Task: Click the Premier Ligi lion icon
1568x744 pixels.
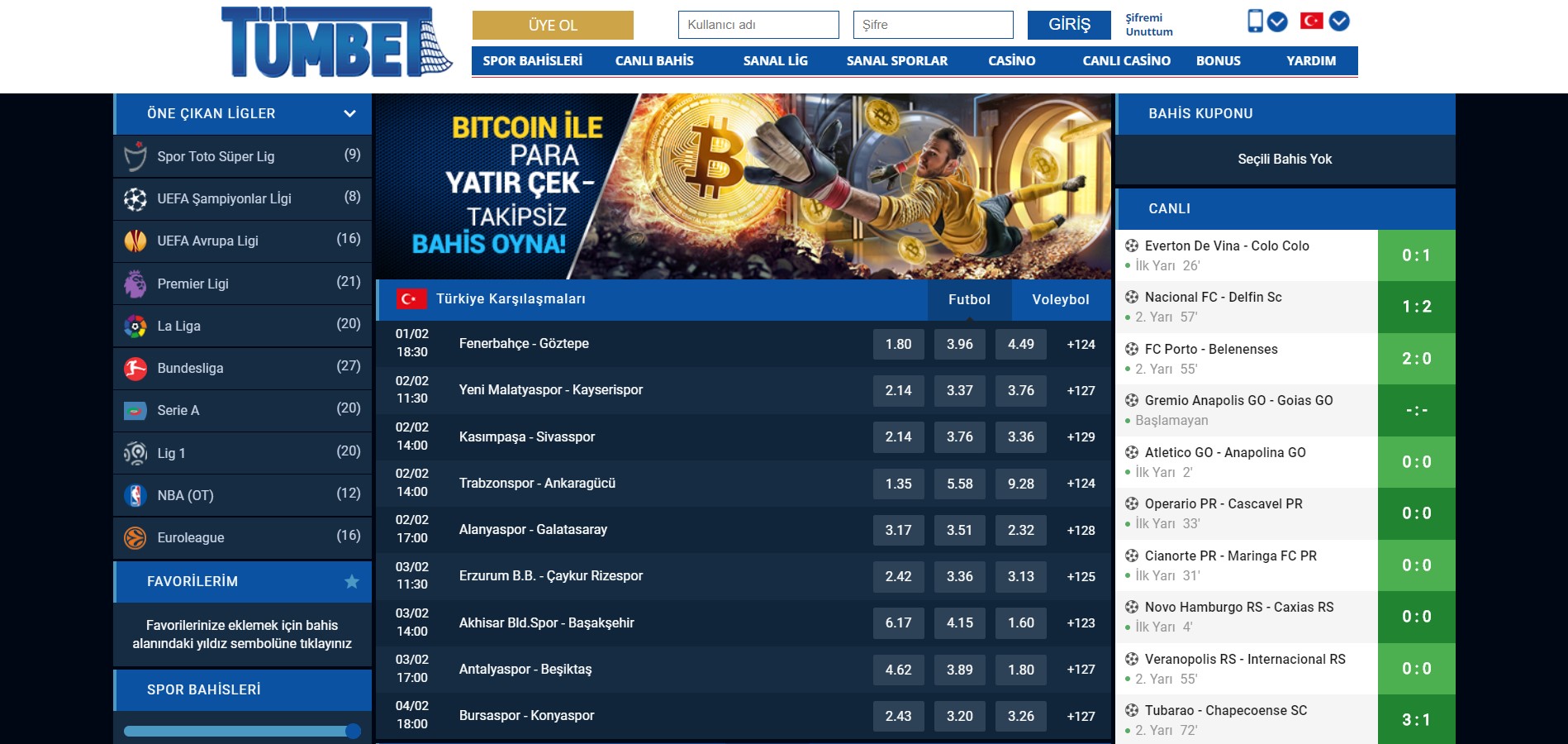Action: (135, 284)
